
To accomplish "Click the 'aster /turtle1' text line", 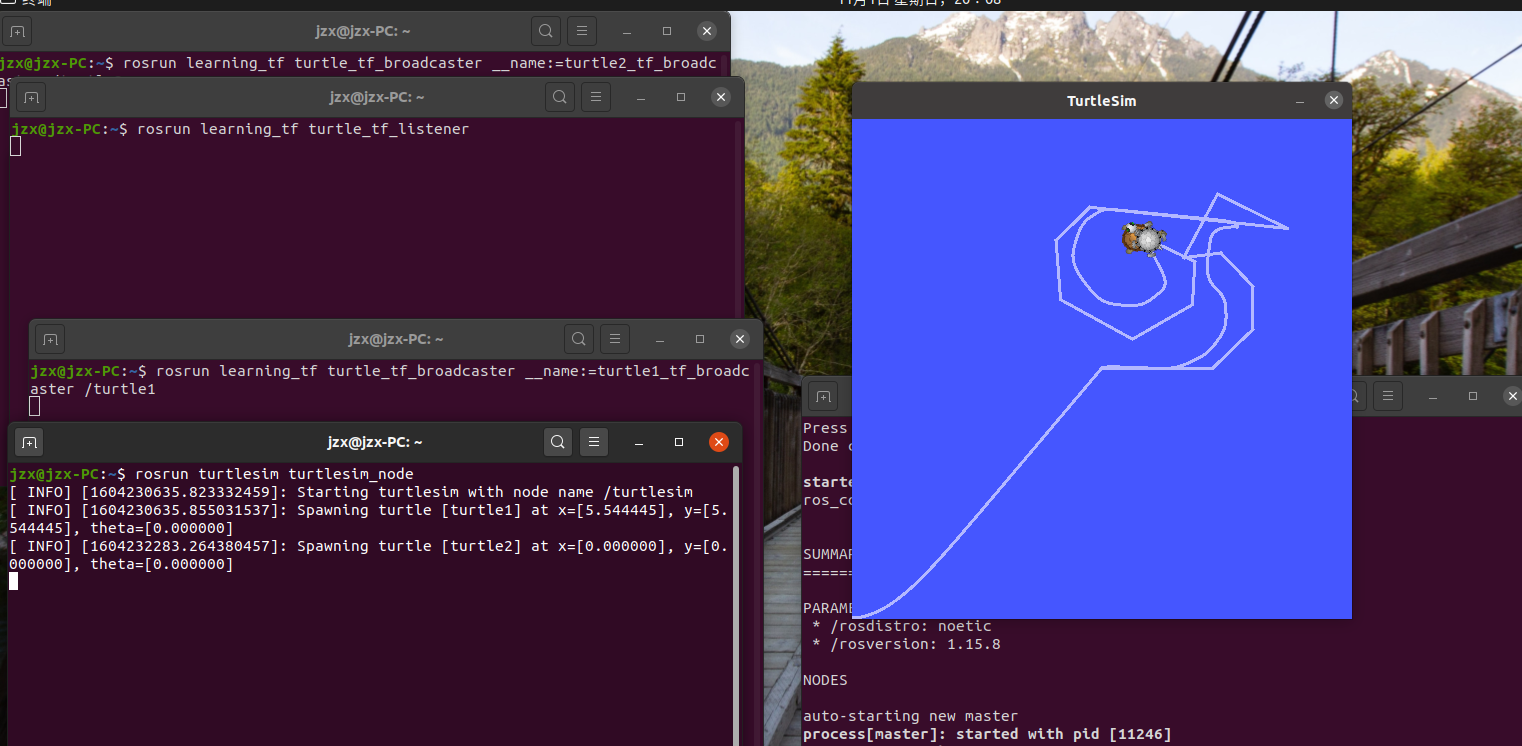I will (93, 389).
